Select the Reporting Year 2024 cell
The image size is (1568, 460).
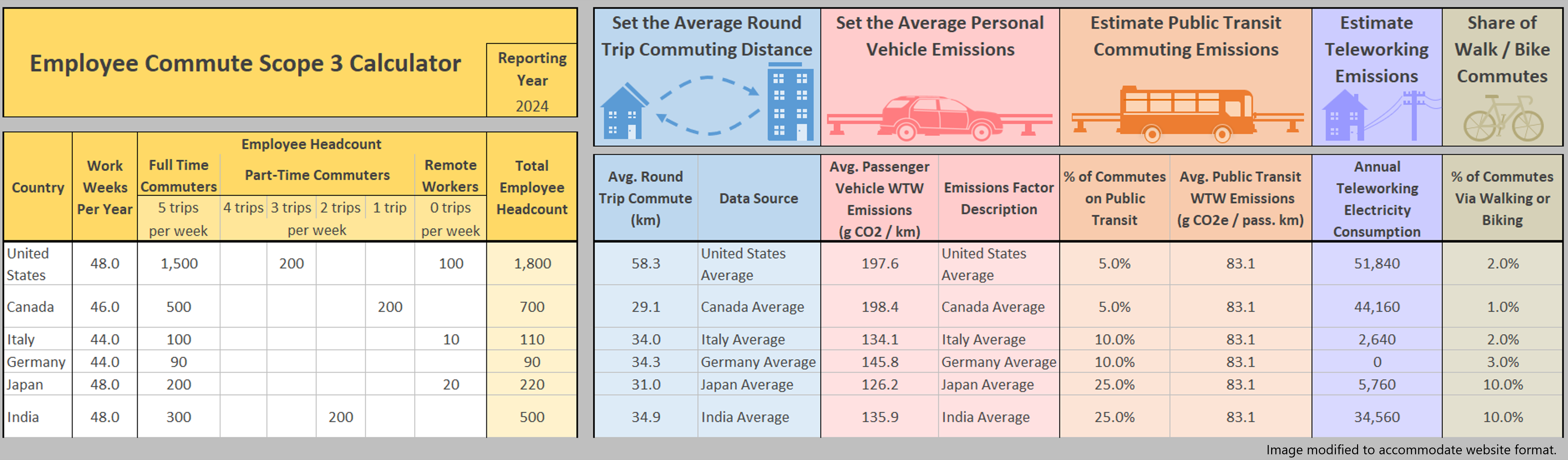tap(532, 106)
